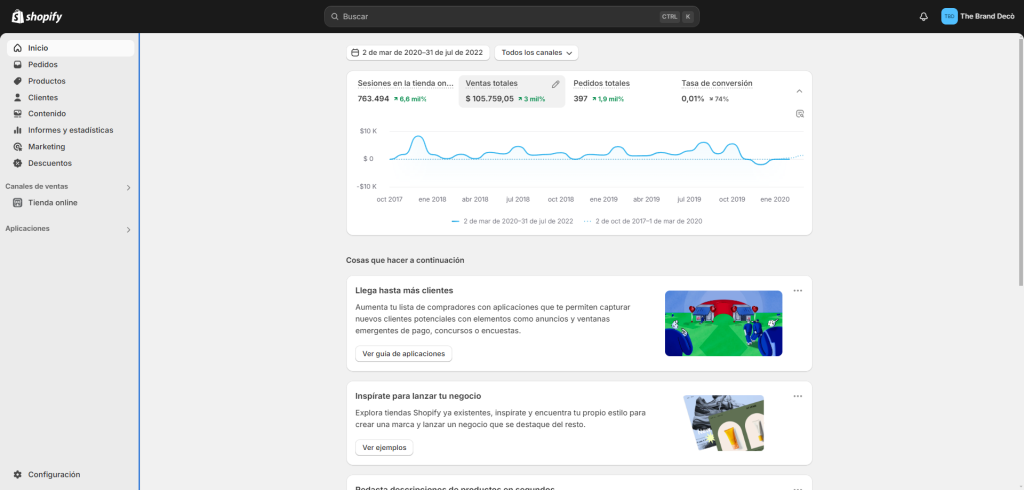This screenshot has width=1024, height=490.
Task: Click the Buscar search field
Action: point(500,17)
